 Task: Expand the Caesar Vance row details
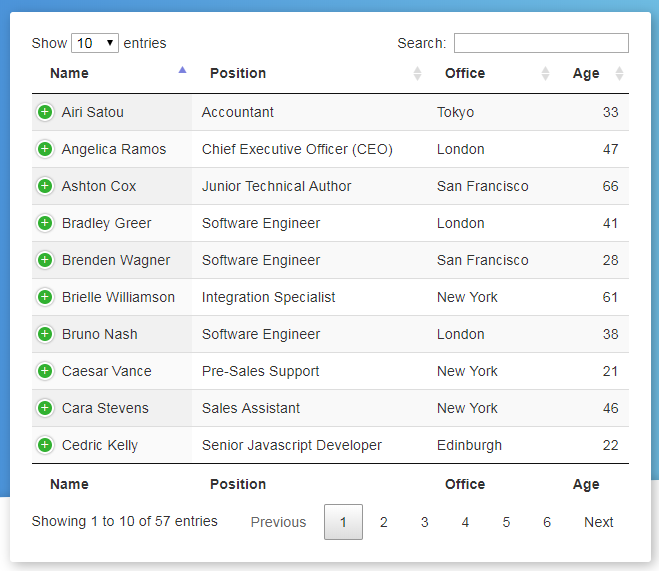point(45,371)
